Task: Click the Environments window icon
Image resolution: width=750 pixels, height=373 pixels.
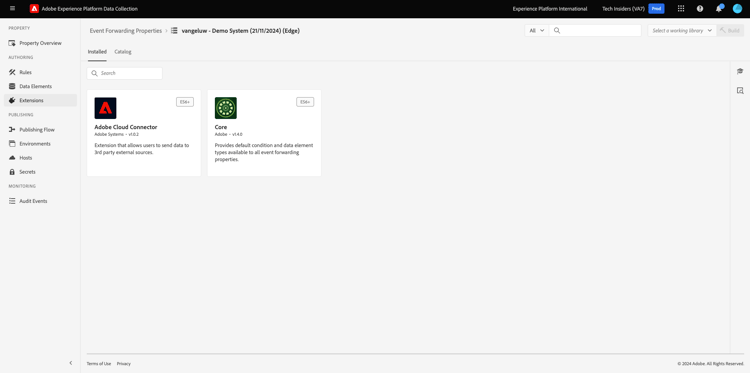Action: (x=12, y=143)
